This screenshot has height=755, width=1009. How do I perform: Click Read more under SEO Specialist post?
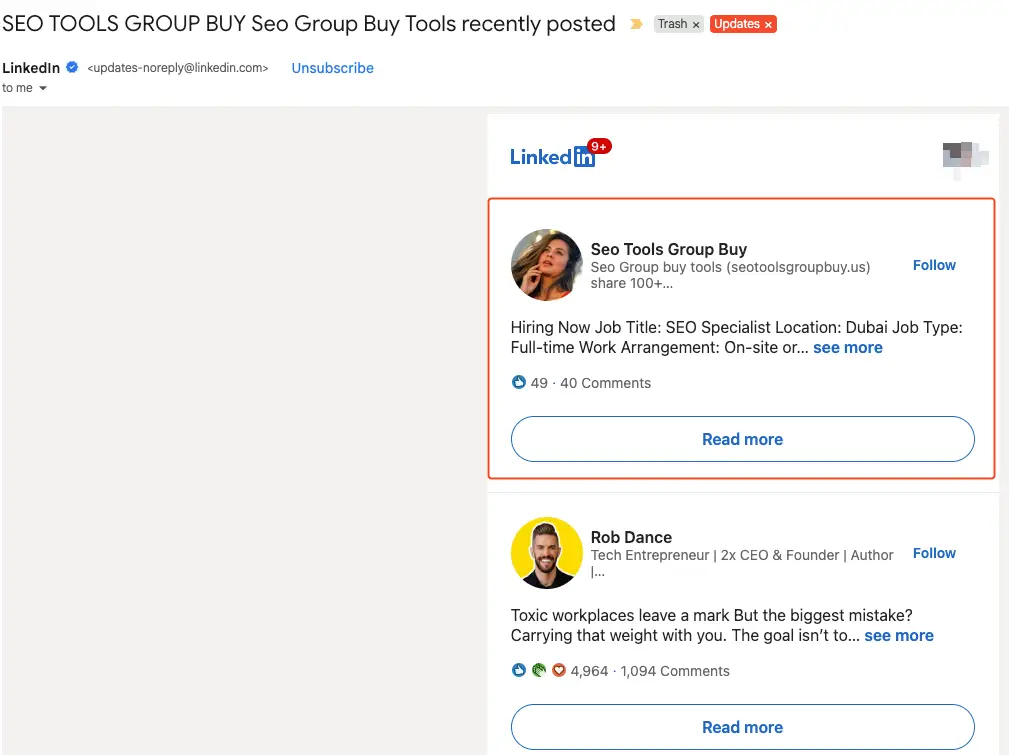click(742, 439)
